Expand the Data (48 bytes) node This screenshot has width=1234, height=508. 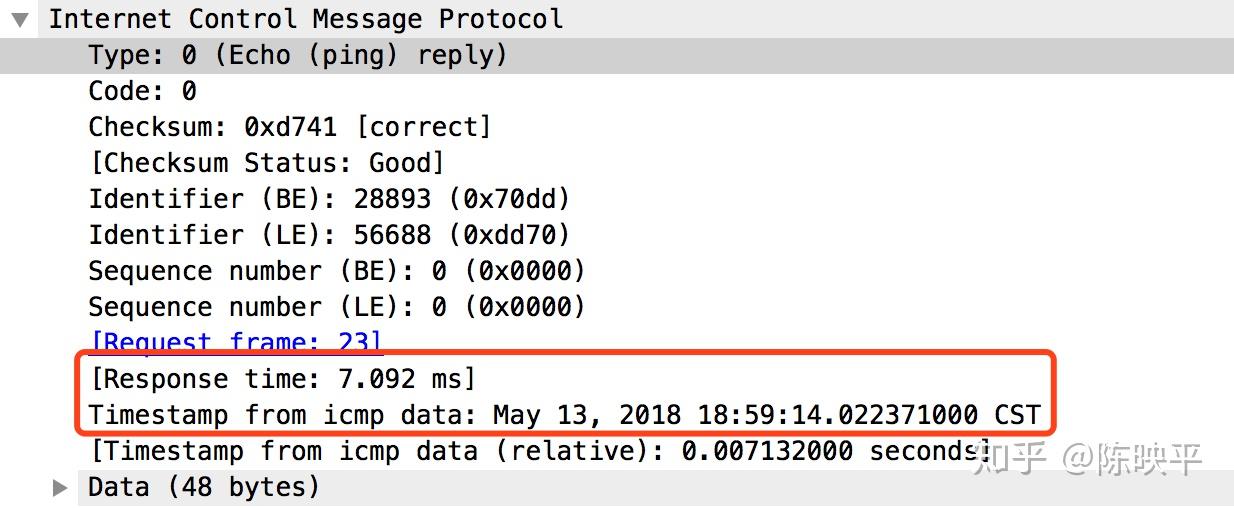[x=60, y=488]
